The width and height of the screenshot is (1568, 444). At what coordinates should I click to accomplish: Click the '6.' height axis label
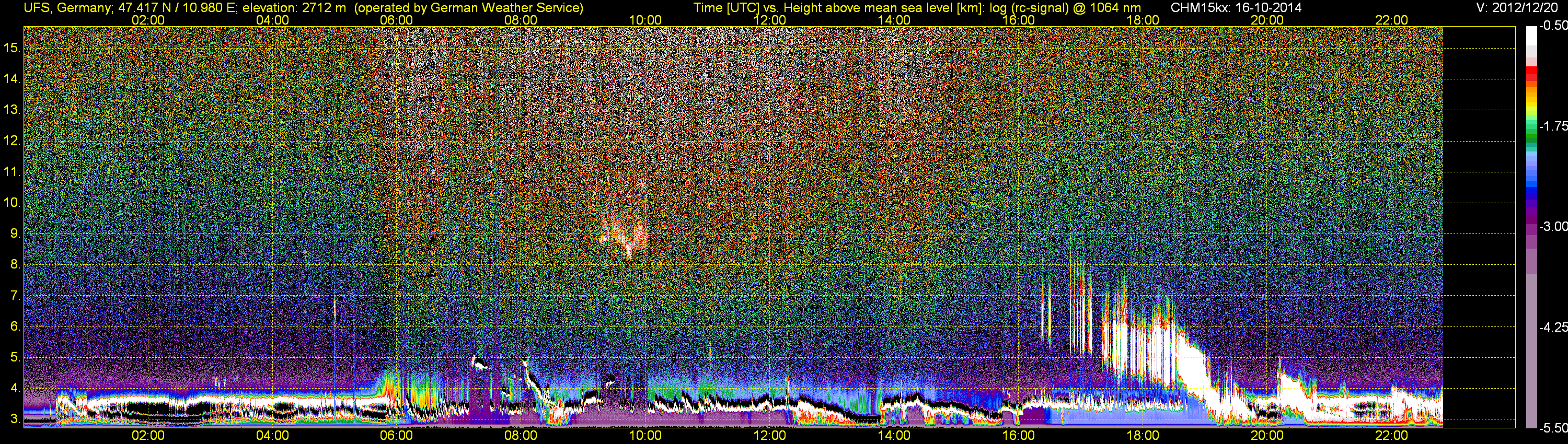(15, 326)
